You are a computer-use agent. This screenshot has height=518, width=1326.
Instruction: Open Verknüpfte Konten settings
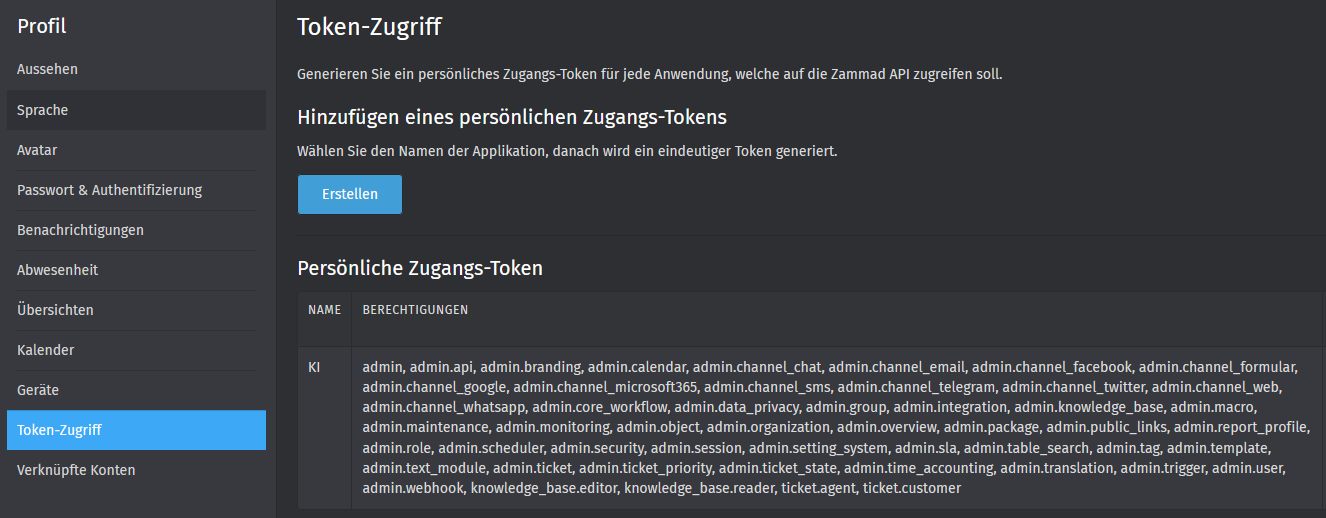(x=76, y=470)
